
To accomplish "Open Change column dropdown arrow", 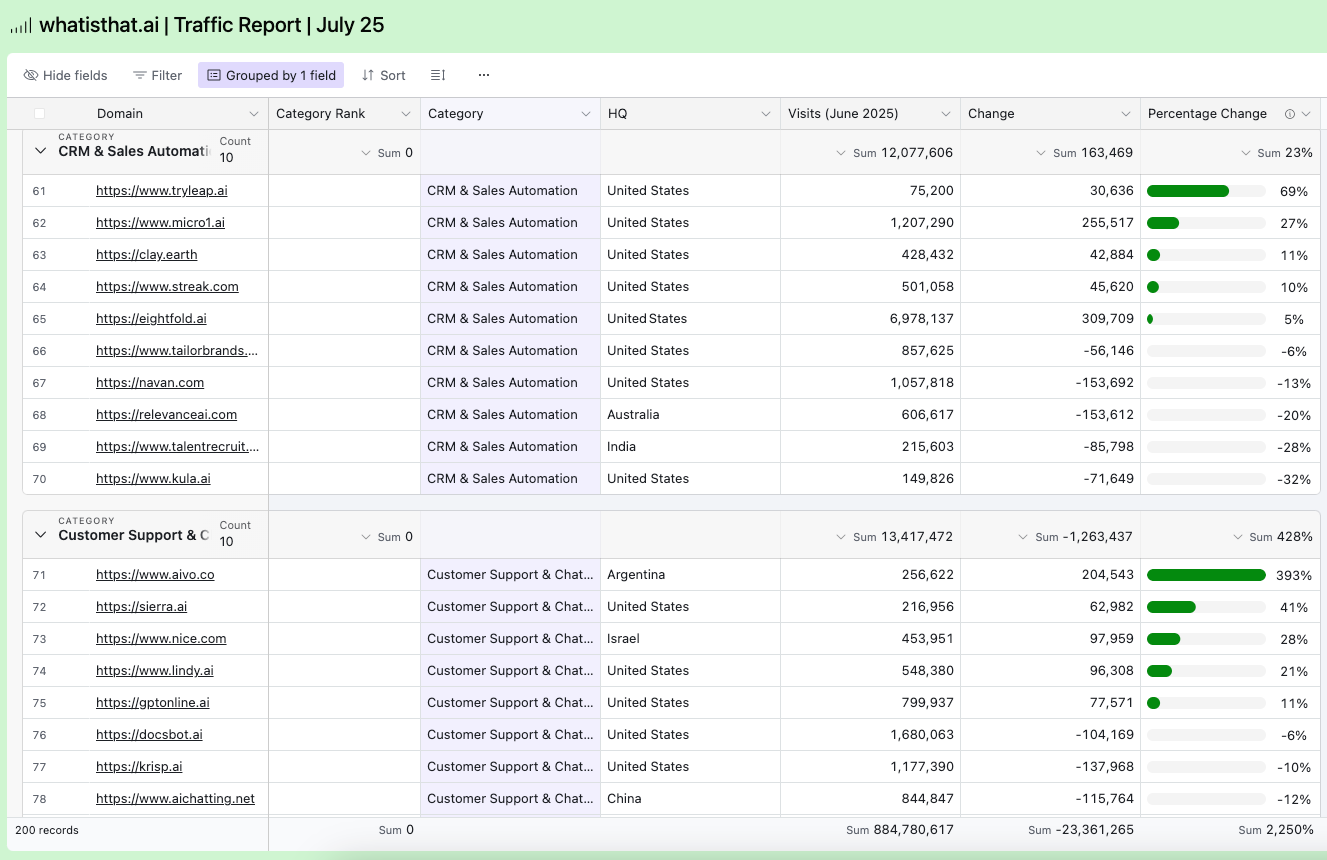I will [1126, 114].
